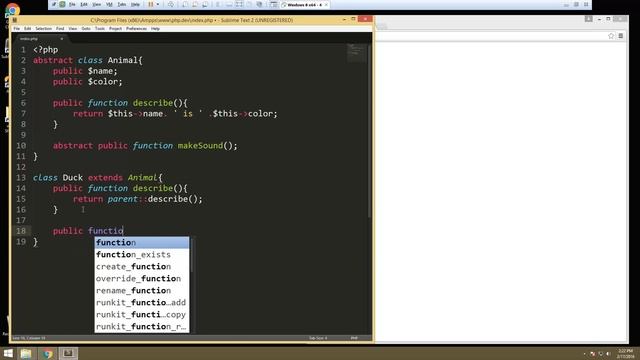Viewport: 640px width, 360px height.
Task: Close the Sublime Text window
Action: coord(365,19)
